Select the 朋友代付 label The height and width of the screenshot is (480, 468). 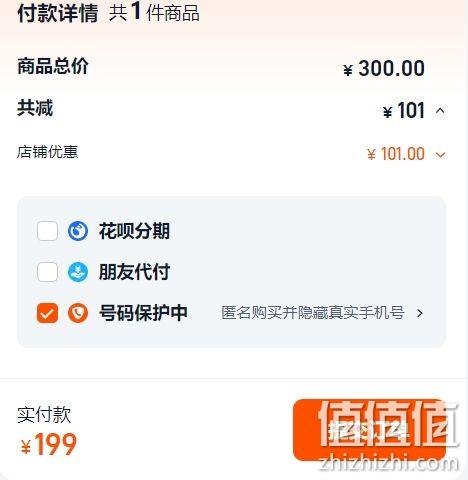[x=134, y=272]
